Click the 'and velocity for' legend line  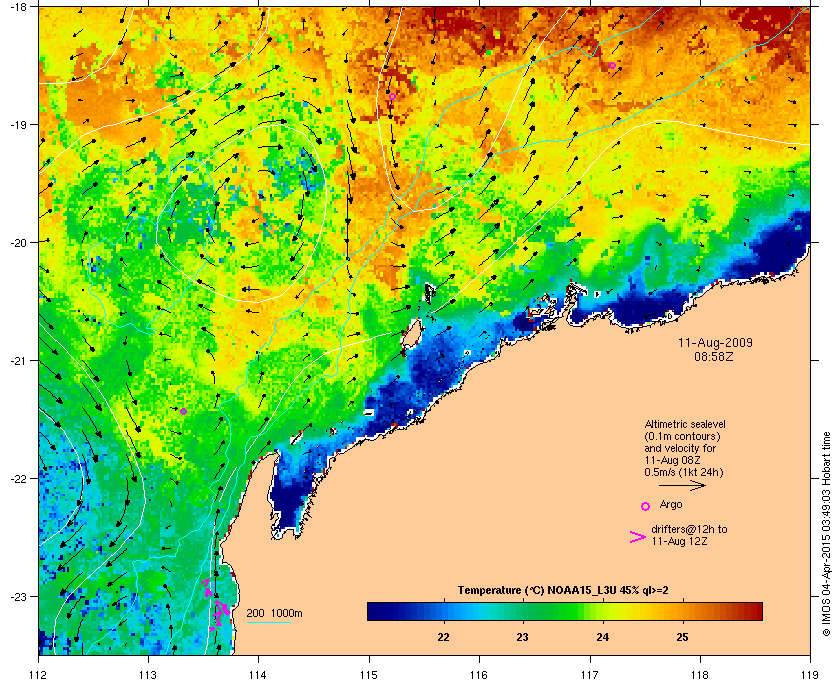point(680,448)
